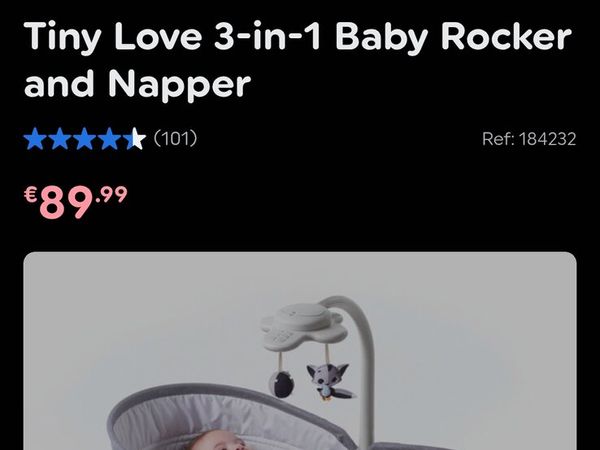Click the word Napper in the title
Screen dimensions: 600x450
point(179,84)
